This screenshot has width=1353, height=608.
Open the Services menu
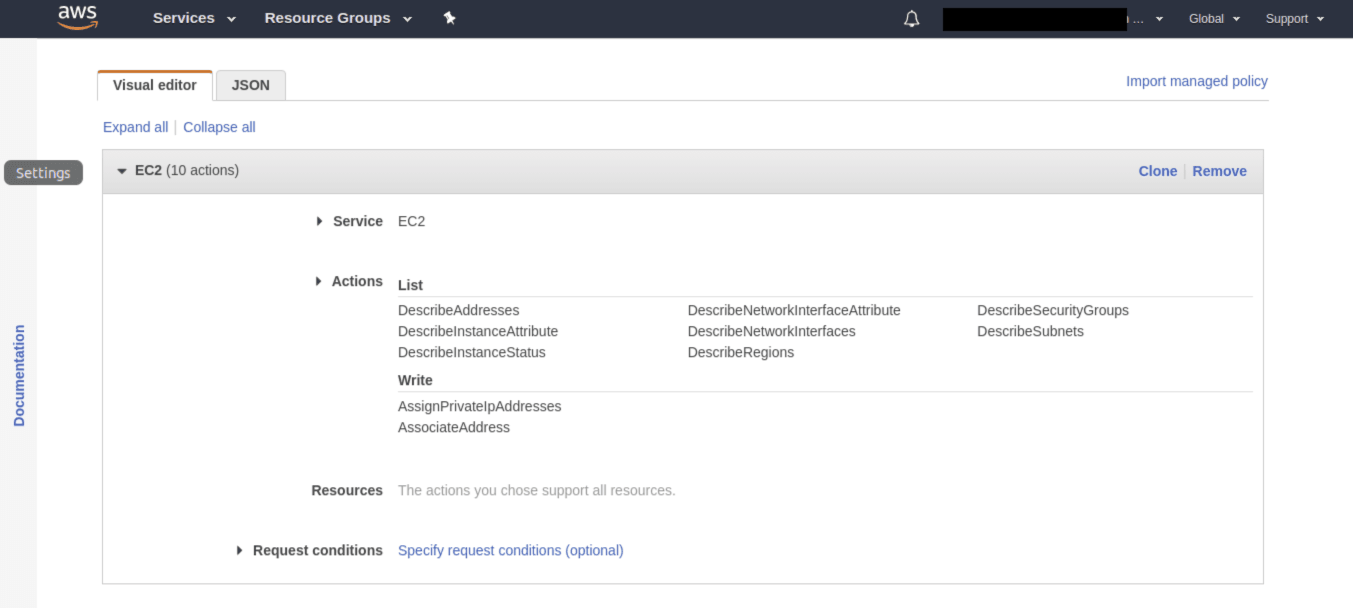(x=194, y=18)
